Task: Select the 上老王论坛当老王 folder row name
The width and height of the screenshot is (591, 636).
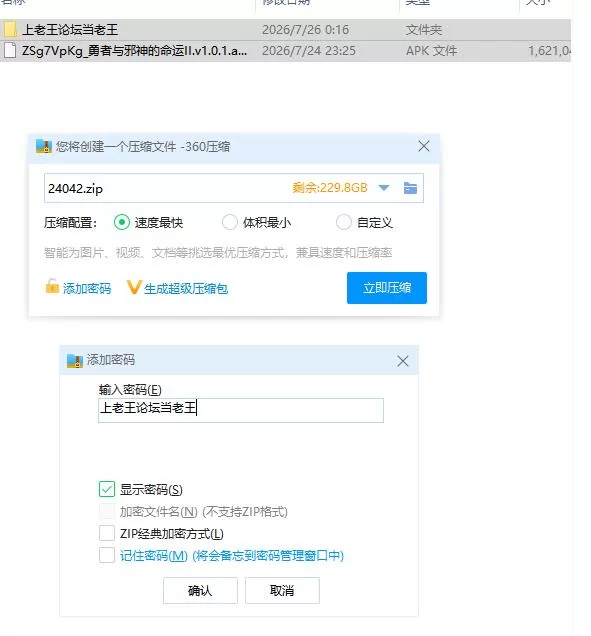Action: [x=70, y=30]
